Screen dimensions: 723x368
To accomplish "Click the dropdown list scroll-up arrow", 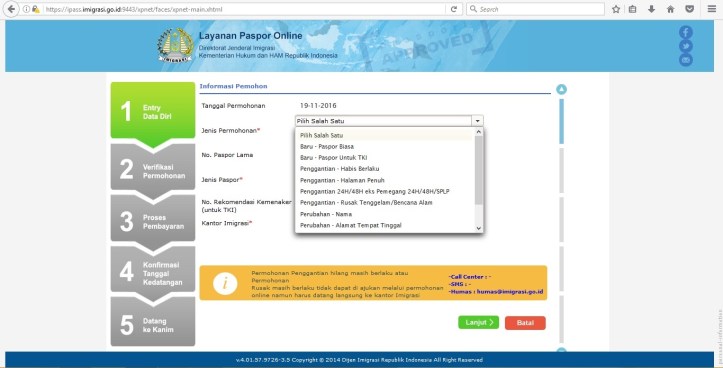I will 478,132.
